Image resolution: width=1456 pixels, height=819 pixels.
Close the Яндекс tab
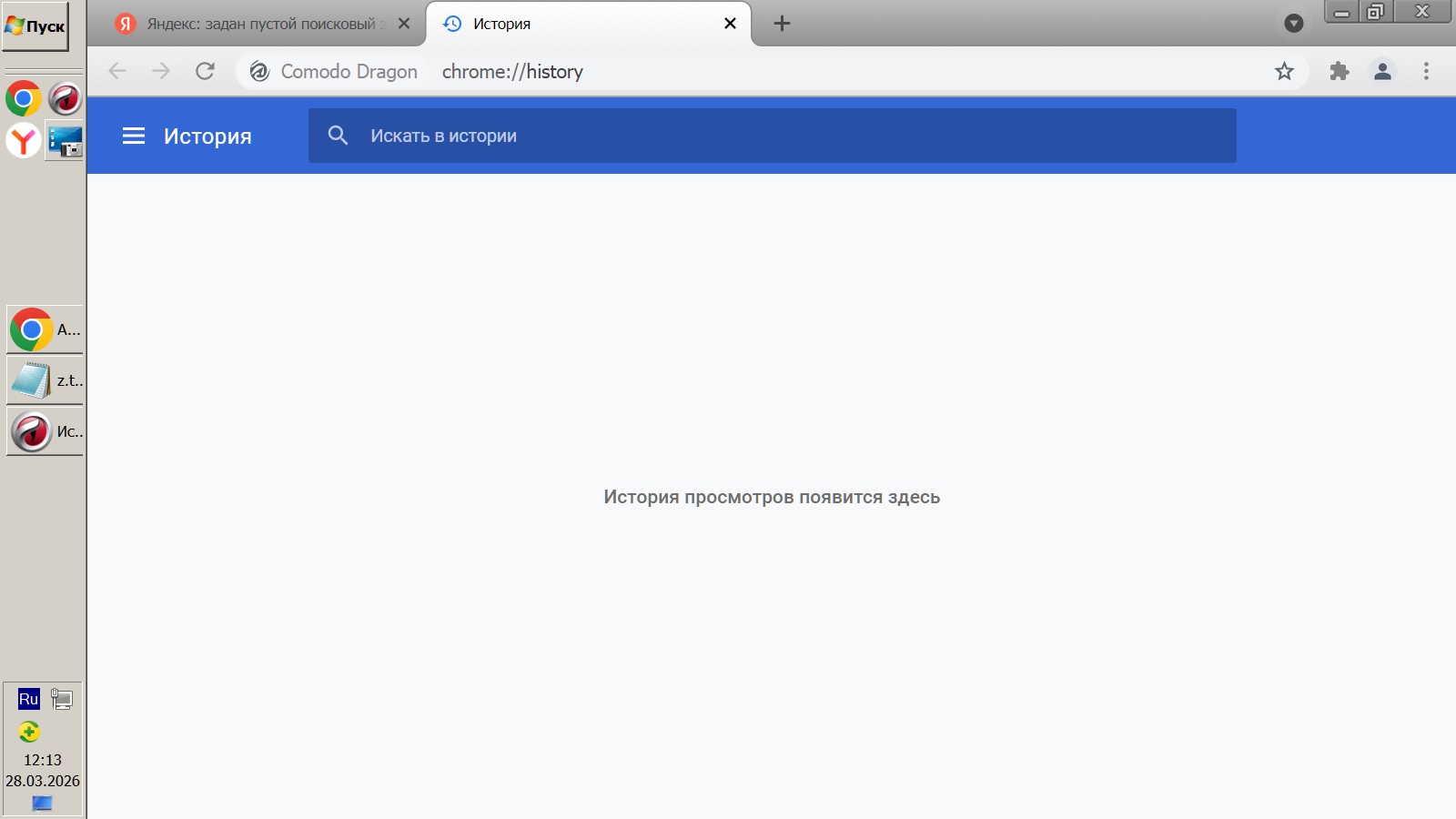pos(404,24)
